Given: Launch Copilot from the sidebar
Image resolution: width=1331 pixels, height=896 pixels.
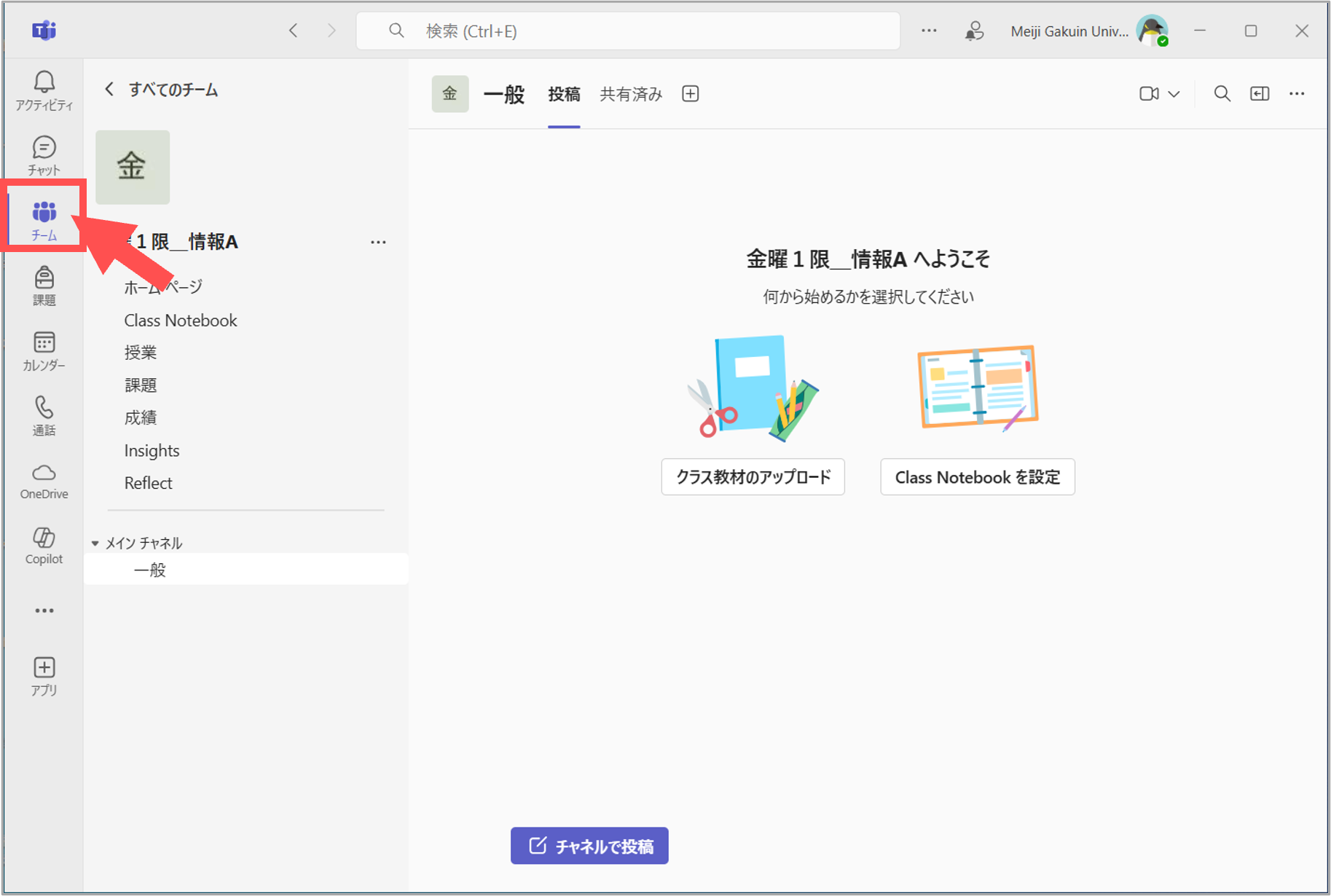Looking at the screenshot, I should (44, 546).
